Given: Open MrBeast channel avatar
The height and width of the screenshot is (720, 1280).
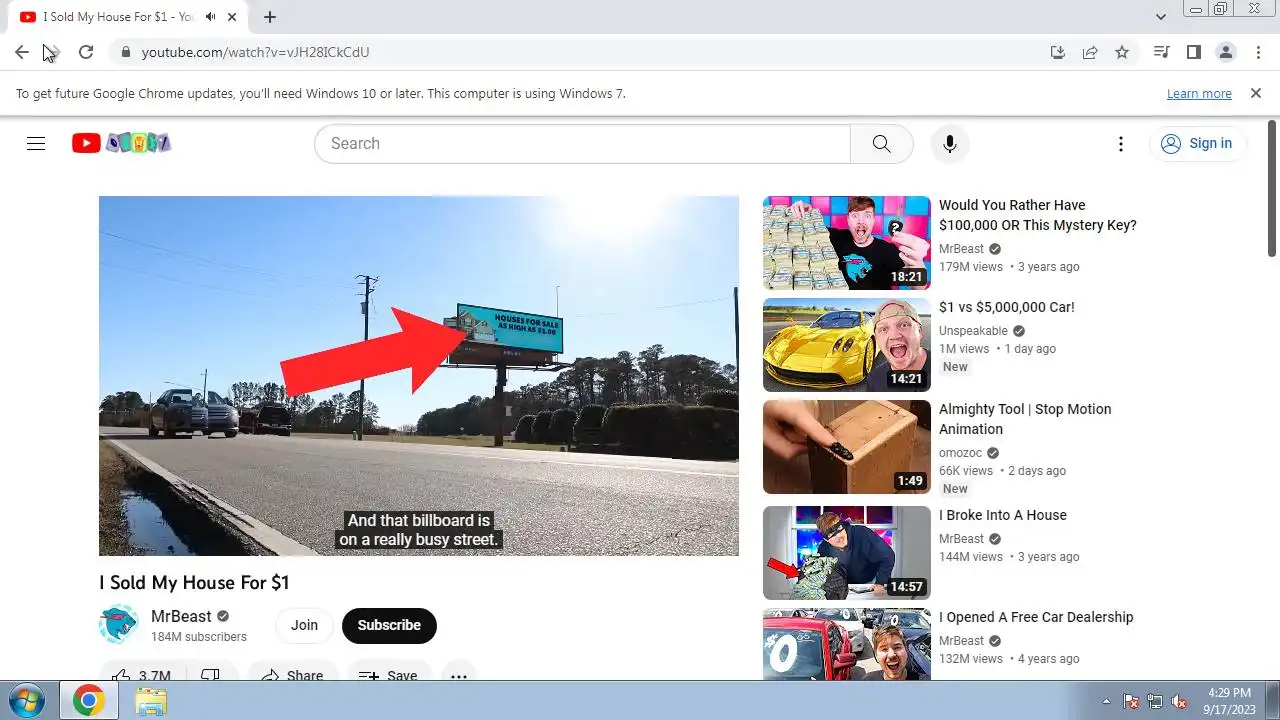Looking at the screenshot, I should (118, 625).
